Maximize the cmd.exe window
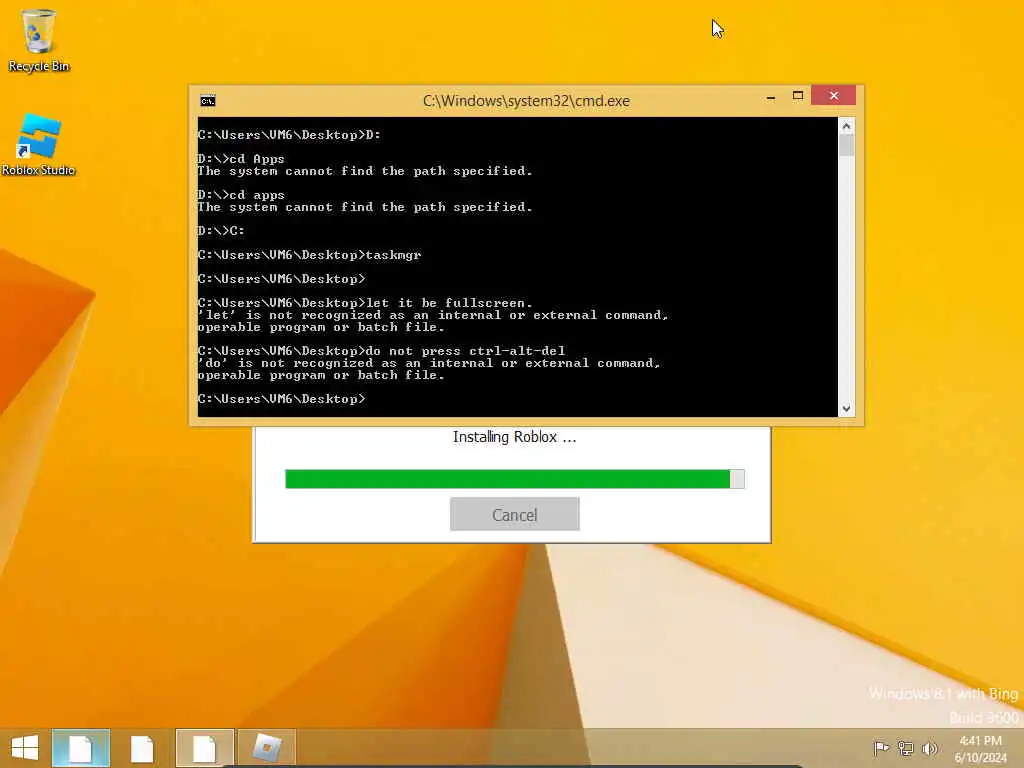Viewport: 1024px width, 768px height. (x=797, y=96)
